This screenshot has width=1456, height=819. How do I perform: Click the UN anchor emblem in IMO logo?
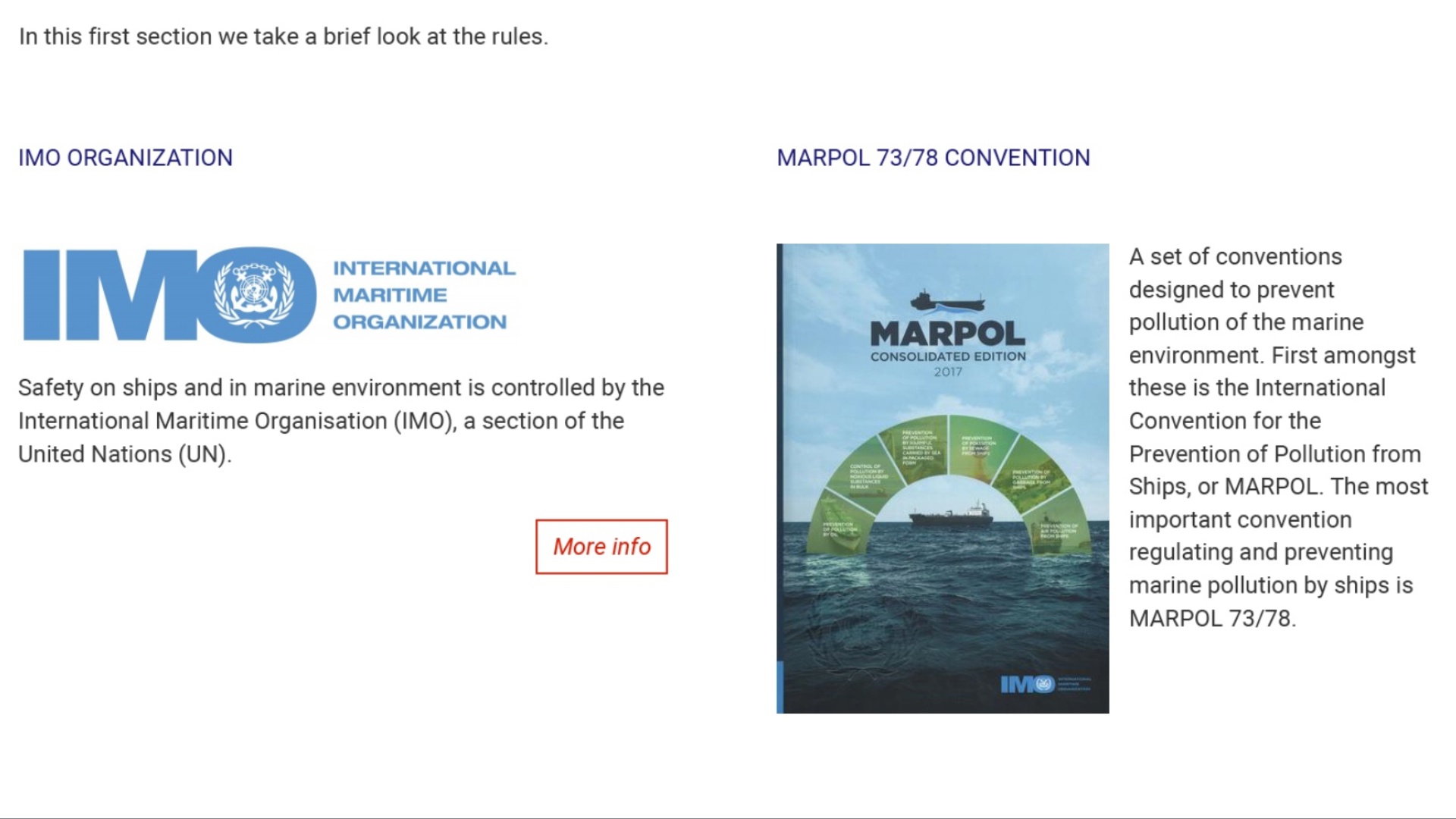[x=253, y=294]
